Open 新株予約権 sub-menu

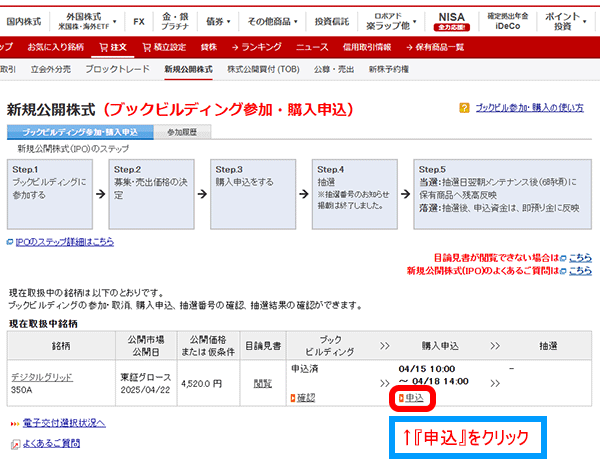coord(389,69)
